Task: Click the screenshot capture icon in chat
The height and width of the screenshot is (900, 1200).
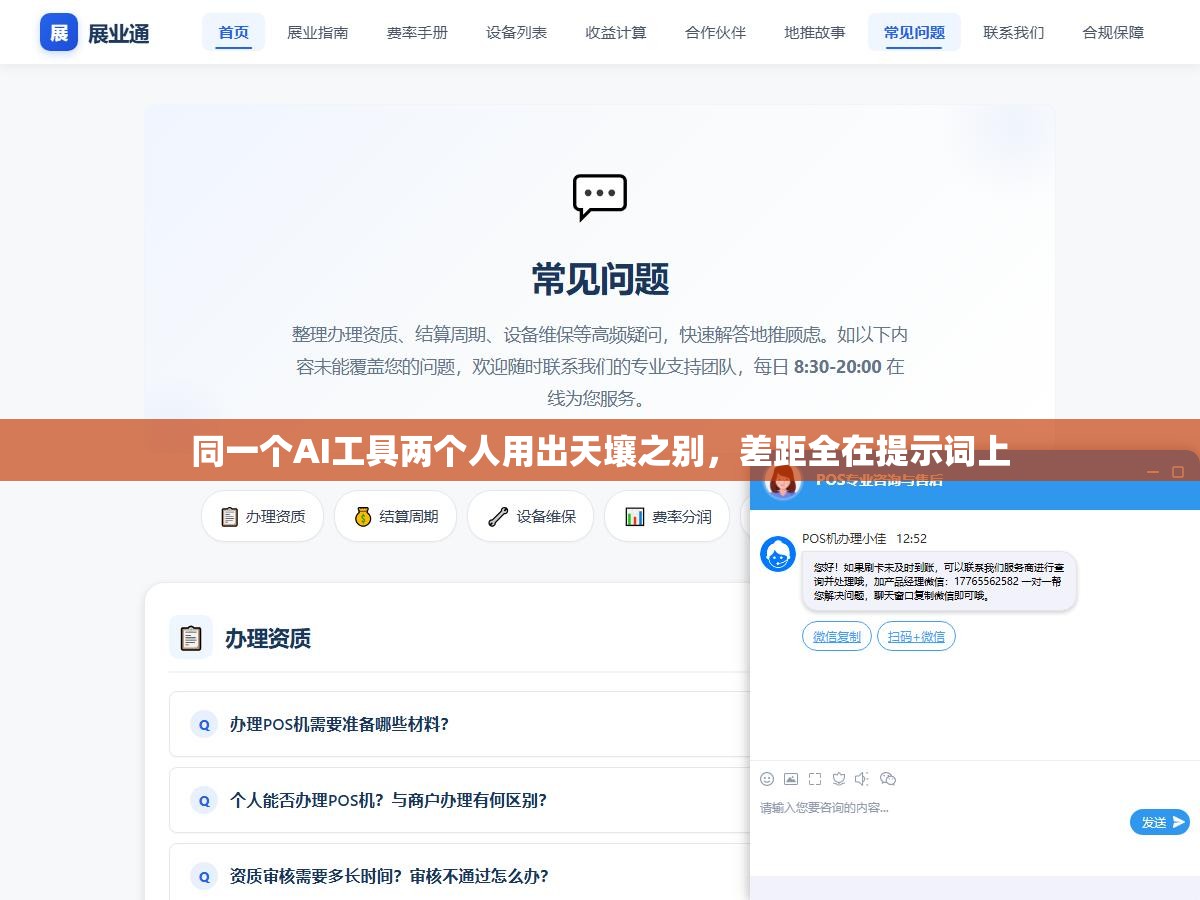Action: pos(815,779)
